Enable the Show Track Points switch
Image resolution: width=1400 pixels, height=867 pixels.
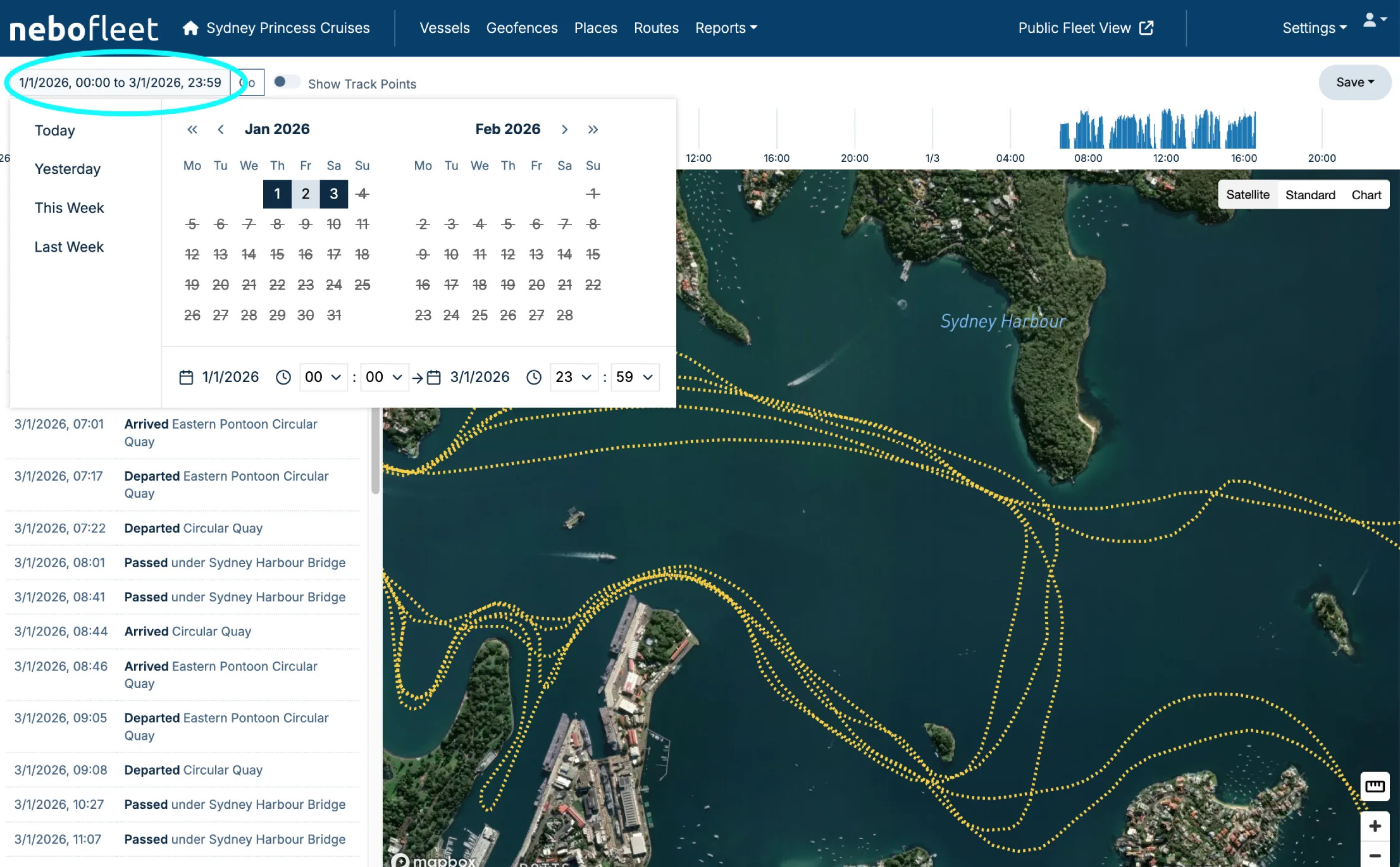(x=286, y=82)
